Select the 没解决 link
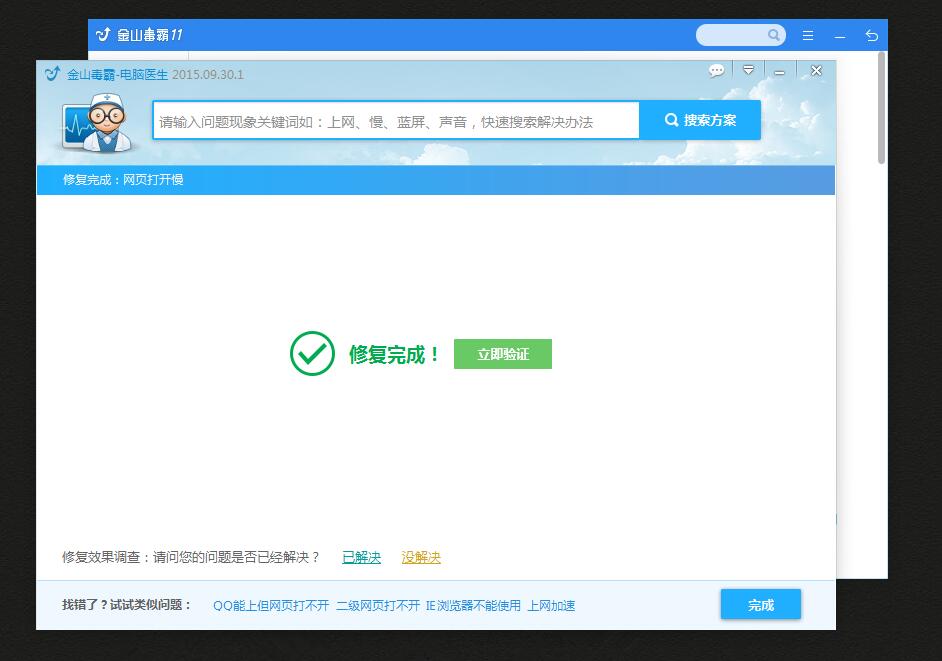 [x=421, y=558]
